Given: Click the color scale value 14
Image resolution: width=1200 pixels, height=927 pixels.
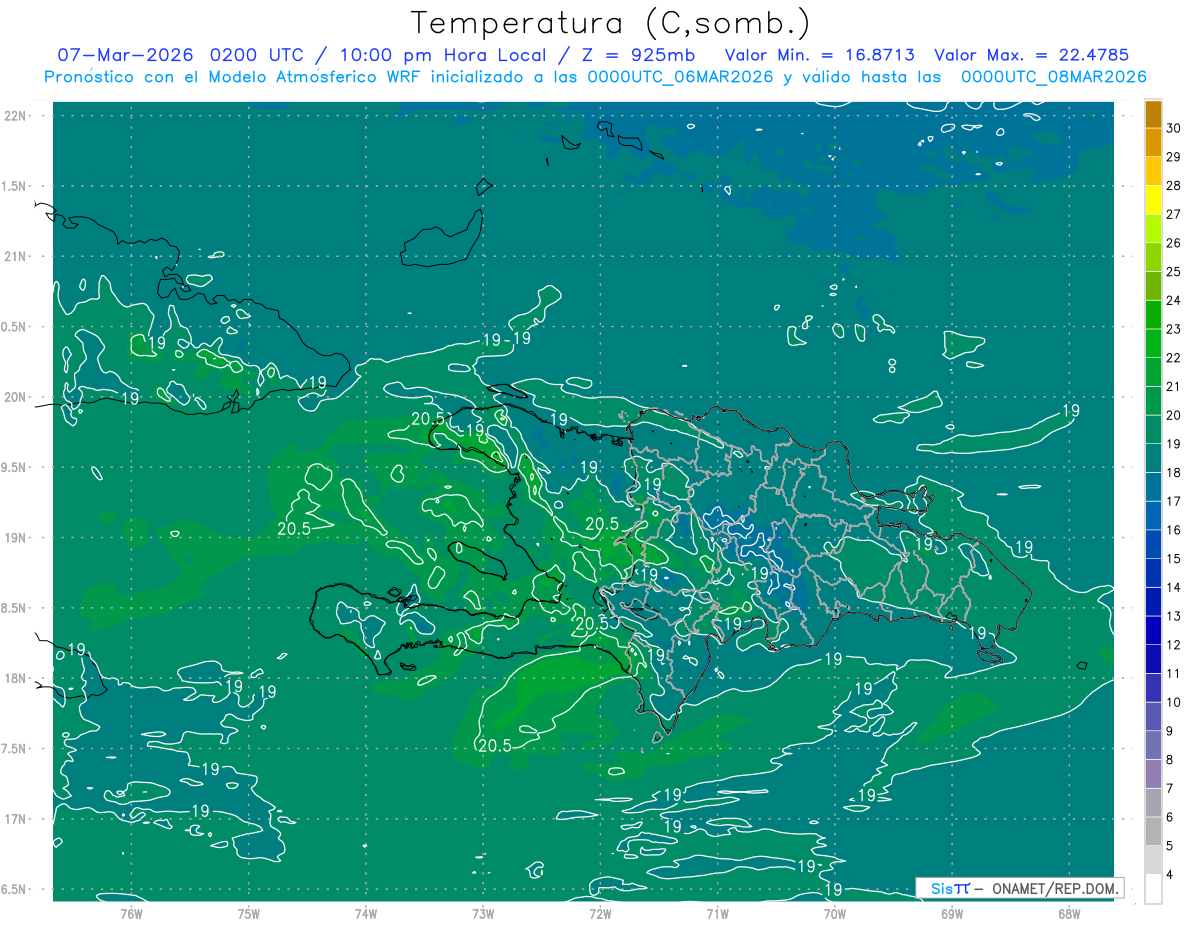Looking at the screenshot, I should tap(1174, 588).
